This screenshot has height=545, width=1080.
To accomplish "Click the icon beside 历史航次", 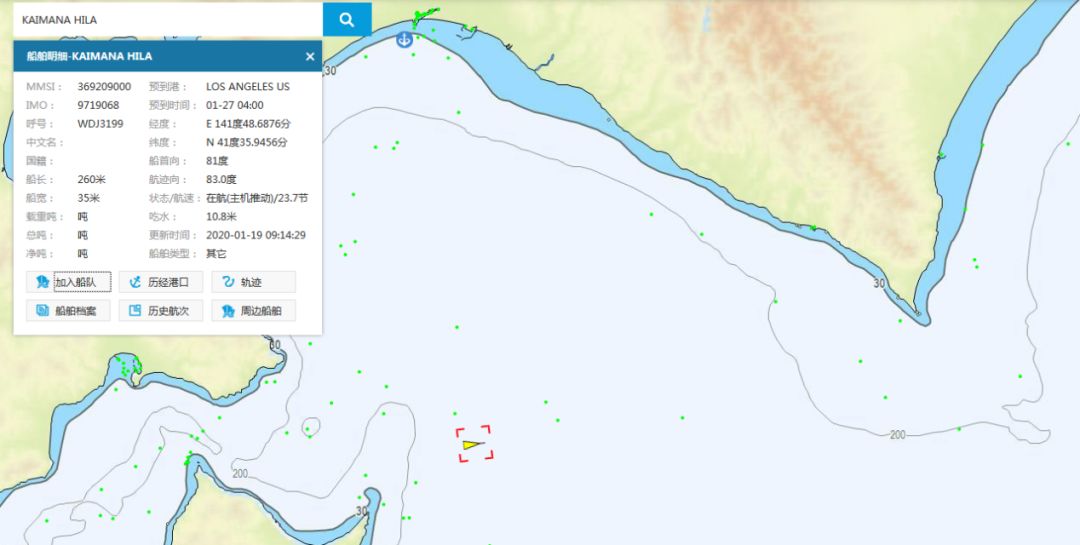I will (135, 311).
